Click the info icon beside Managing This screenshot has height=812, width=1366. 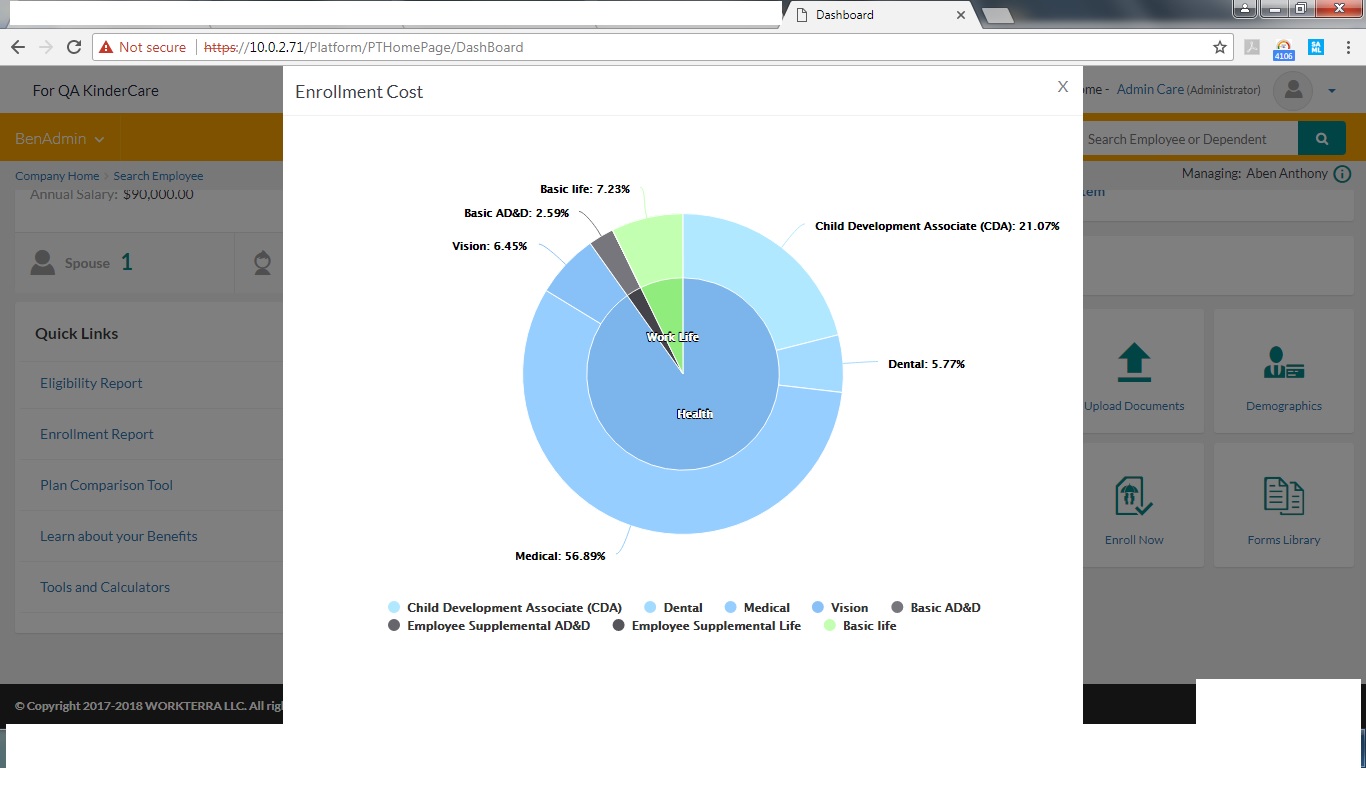tap(1342, 174)
